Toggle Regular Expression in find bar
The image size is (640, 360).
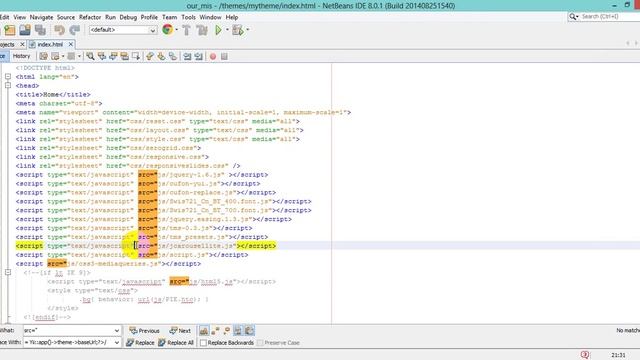(x=227, y=330)
